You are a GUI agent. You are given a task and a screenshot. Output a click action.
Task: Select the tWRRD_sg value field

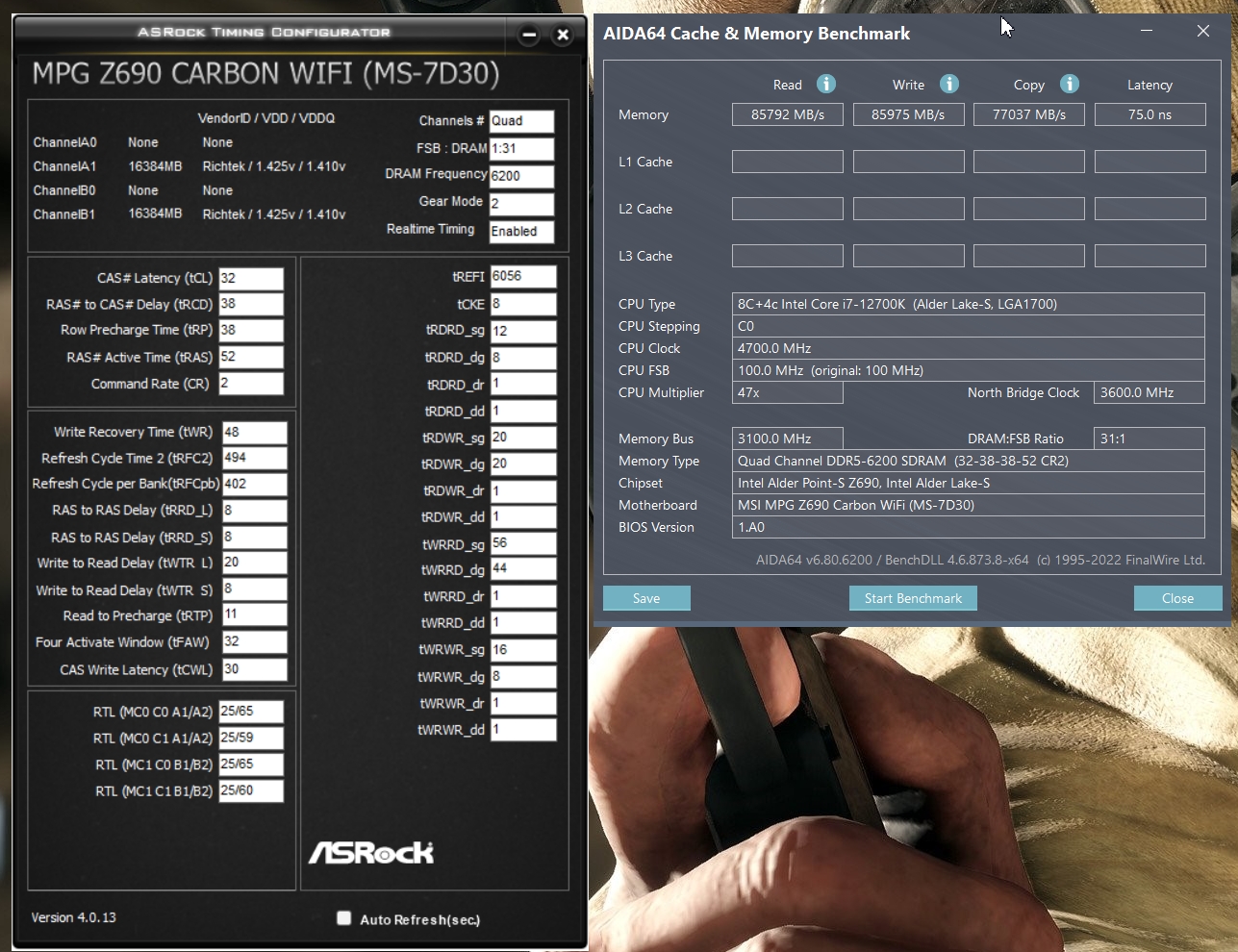pyautogui.click(x=523, y=543)
